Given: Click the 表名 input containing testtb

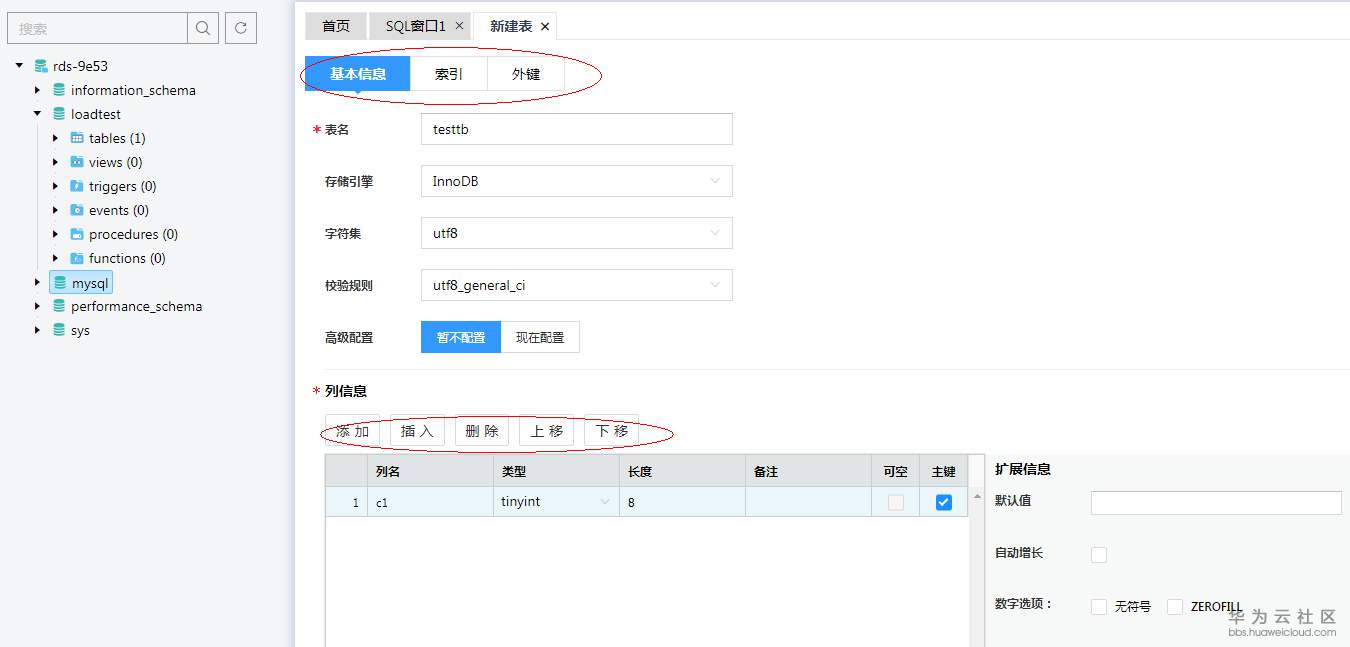Looking at the screenshot, I should (x=577, y=129).
